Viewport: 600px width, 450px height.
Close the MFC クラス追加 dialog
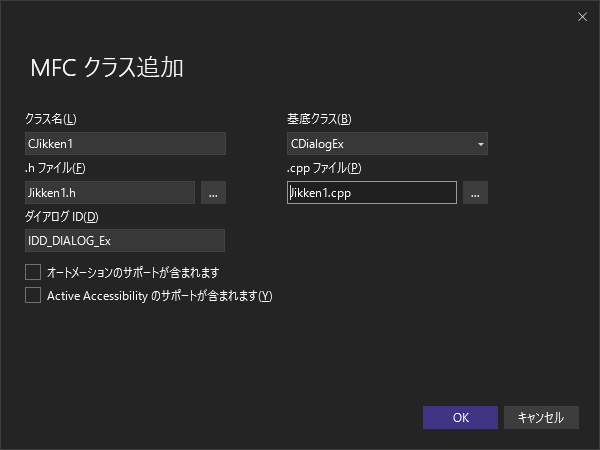[x=583, y=16]
